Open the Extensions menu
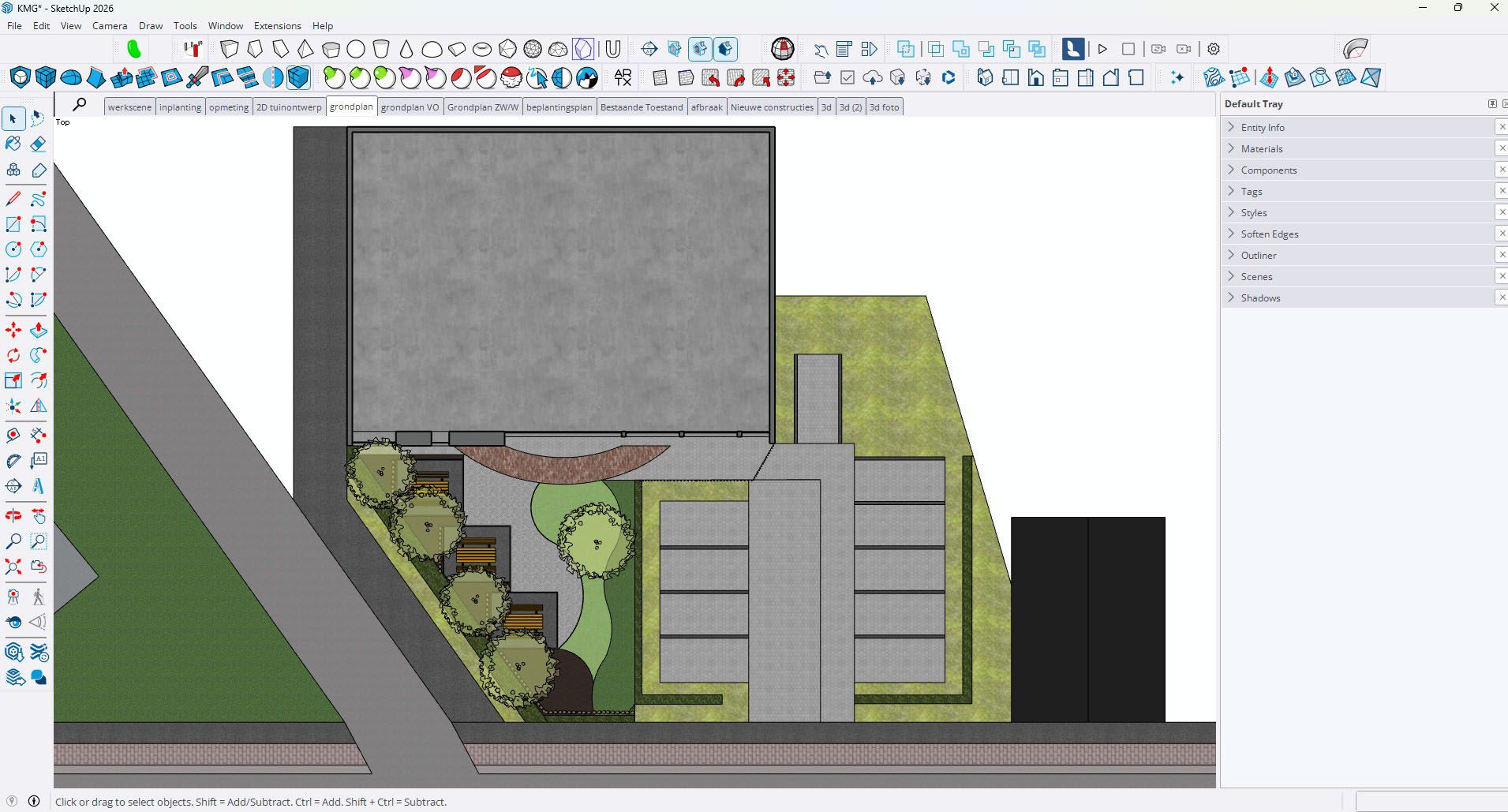 point(277,25)
